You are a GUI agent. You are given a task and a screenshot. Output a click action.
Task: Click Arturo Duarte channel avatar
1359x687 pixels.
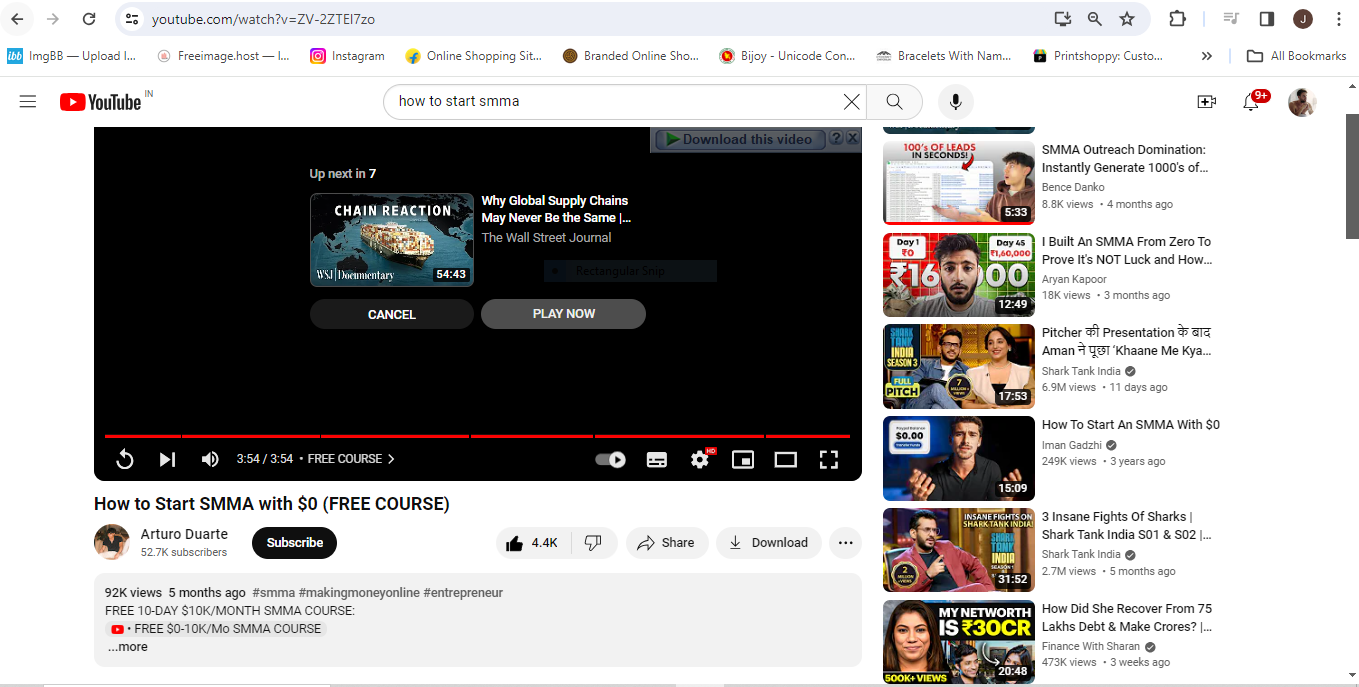[x=112, y=542]
